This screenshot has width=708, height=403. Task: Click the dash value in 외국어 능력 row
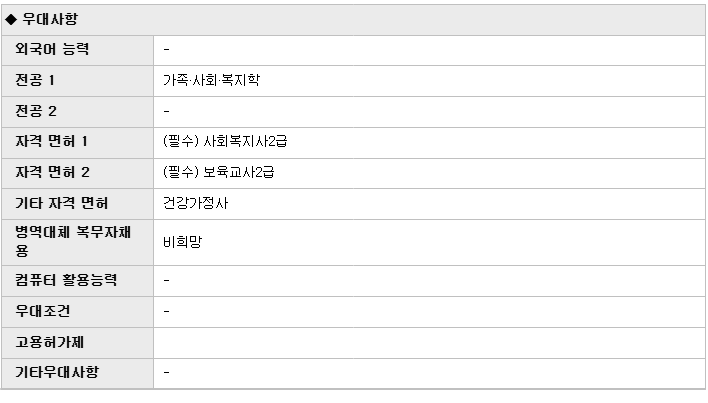point(167,49)
